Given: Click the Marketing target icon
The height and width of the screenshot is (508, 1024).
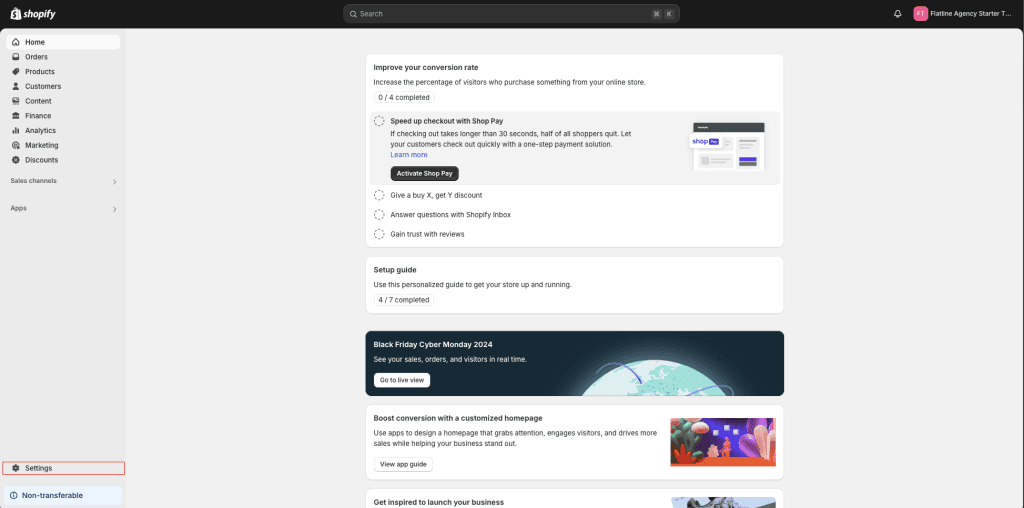Looking at the screenshot, I should point(16,145).
